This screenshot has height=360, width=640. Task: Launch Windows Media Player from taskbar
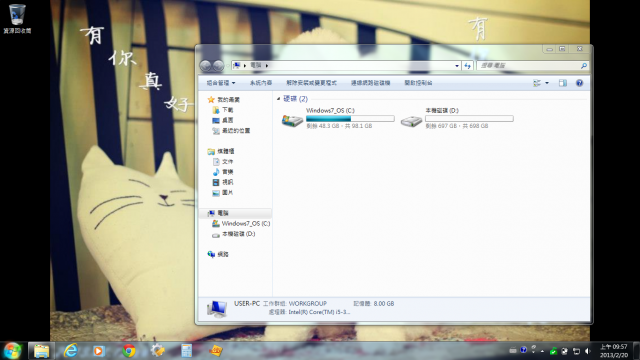pos(99,351)
